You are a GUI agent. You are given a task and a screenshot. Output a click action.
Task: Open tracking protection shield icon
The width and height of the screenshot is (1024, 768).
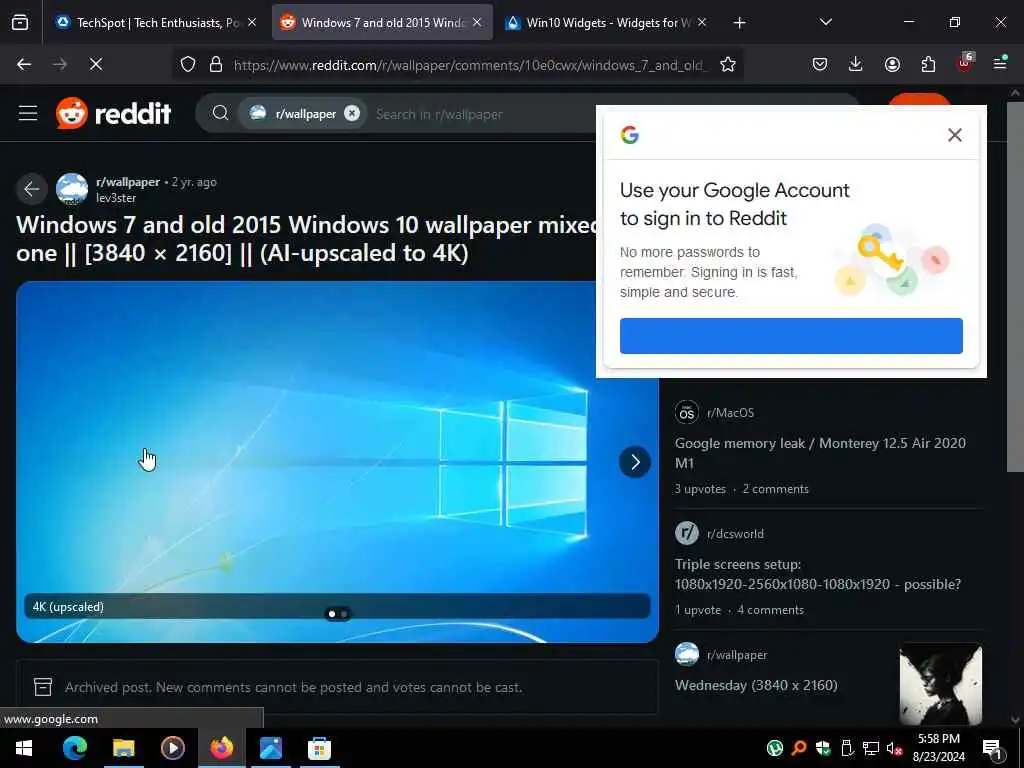[188, 64]
